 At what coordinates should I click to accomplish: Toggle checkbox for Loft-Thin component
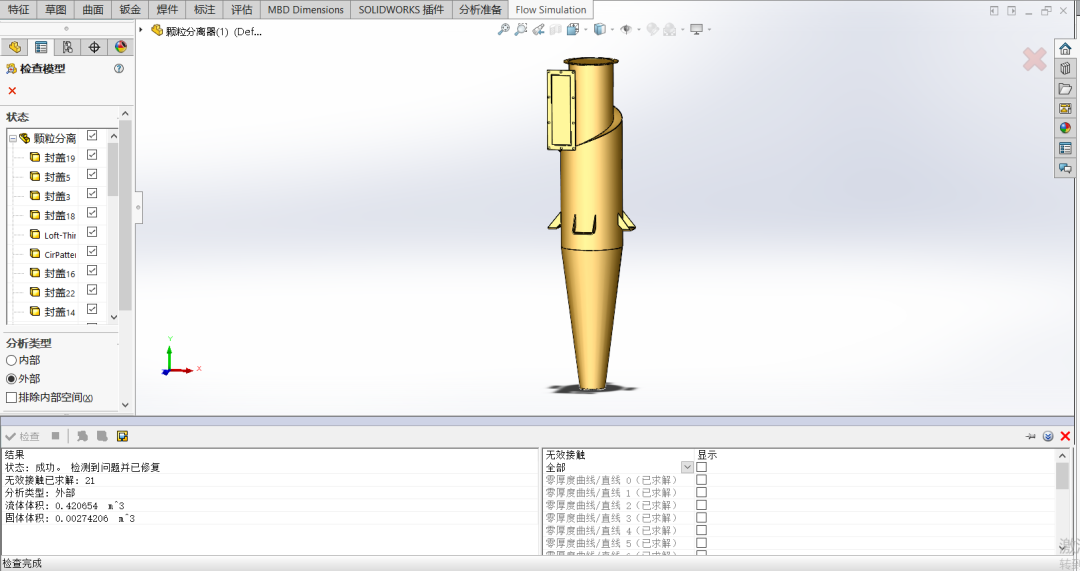pos(92,232)
